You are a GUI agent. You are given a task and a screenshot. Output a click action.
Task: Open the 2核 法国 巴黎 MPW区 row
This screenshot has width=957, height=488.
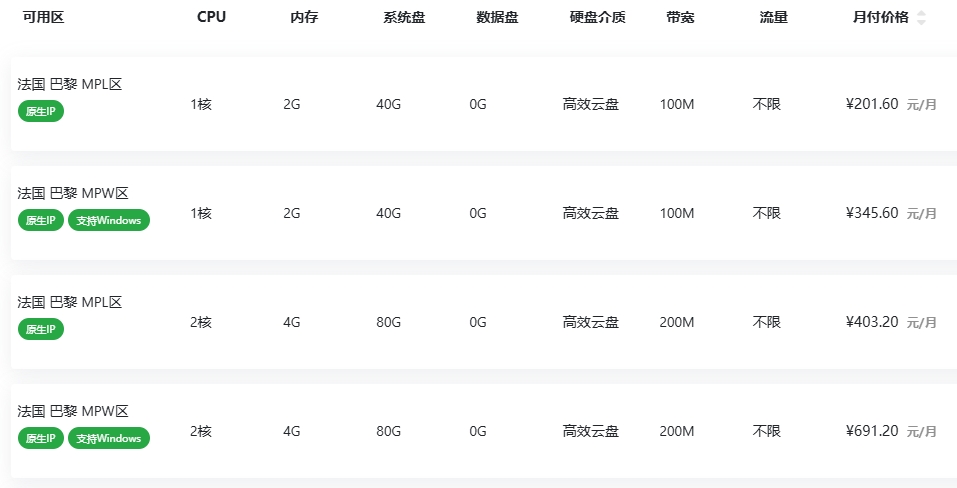pos(484,431)
